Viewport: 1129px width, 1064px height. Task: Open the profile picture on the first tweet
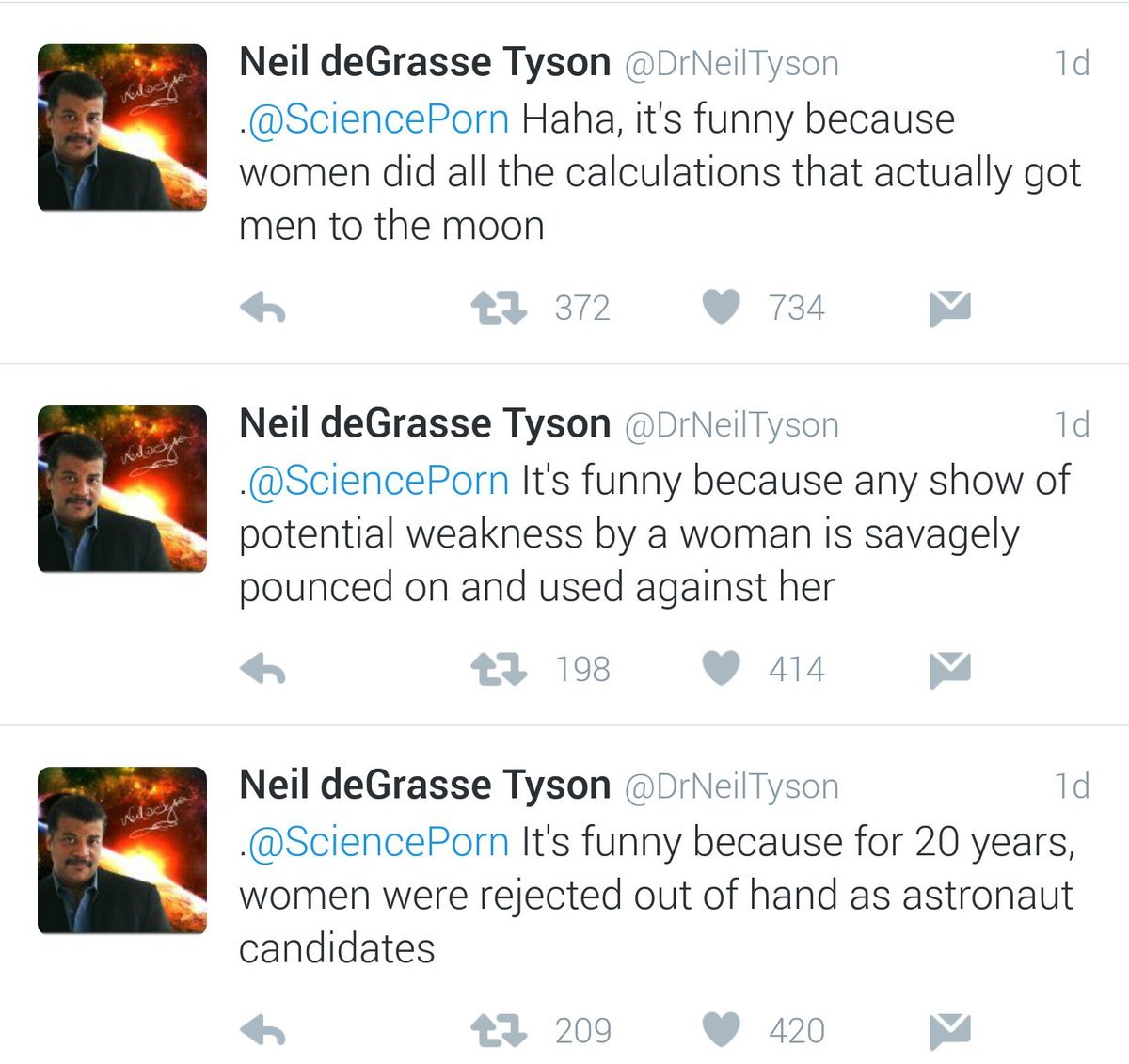point(122,127)
